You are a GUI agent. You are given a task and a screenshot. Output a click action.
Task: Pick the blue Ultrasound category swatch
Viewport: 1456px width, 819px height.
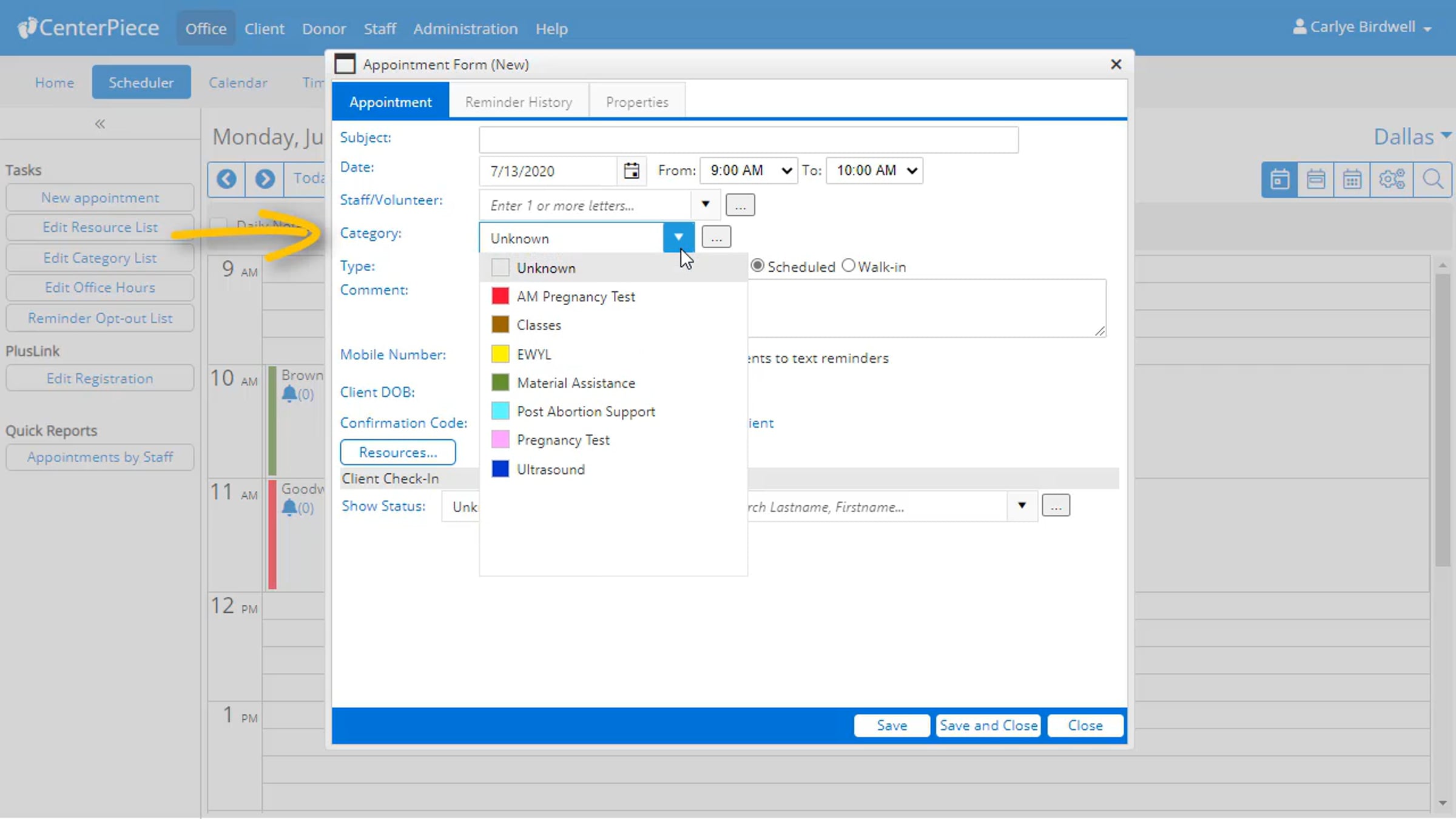500,469
